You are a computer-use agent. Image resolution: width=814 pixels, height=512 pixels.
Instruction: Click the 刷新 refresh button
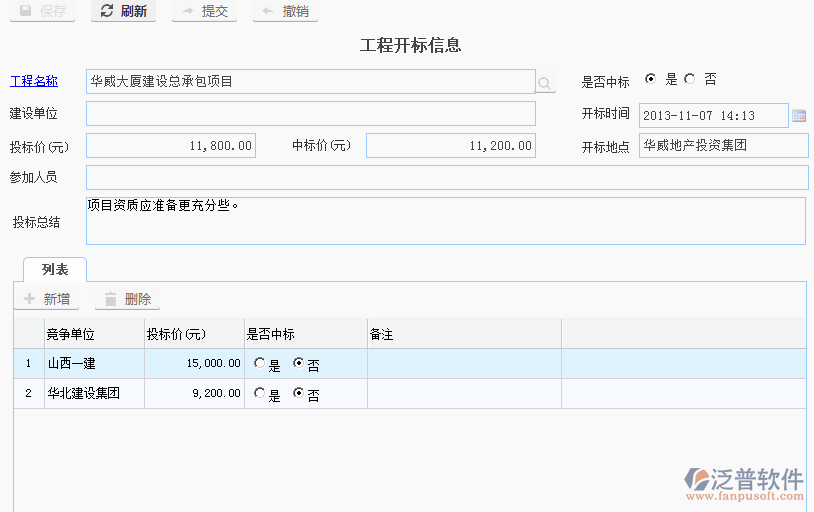click(124, 12)
